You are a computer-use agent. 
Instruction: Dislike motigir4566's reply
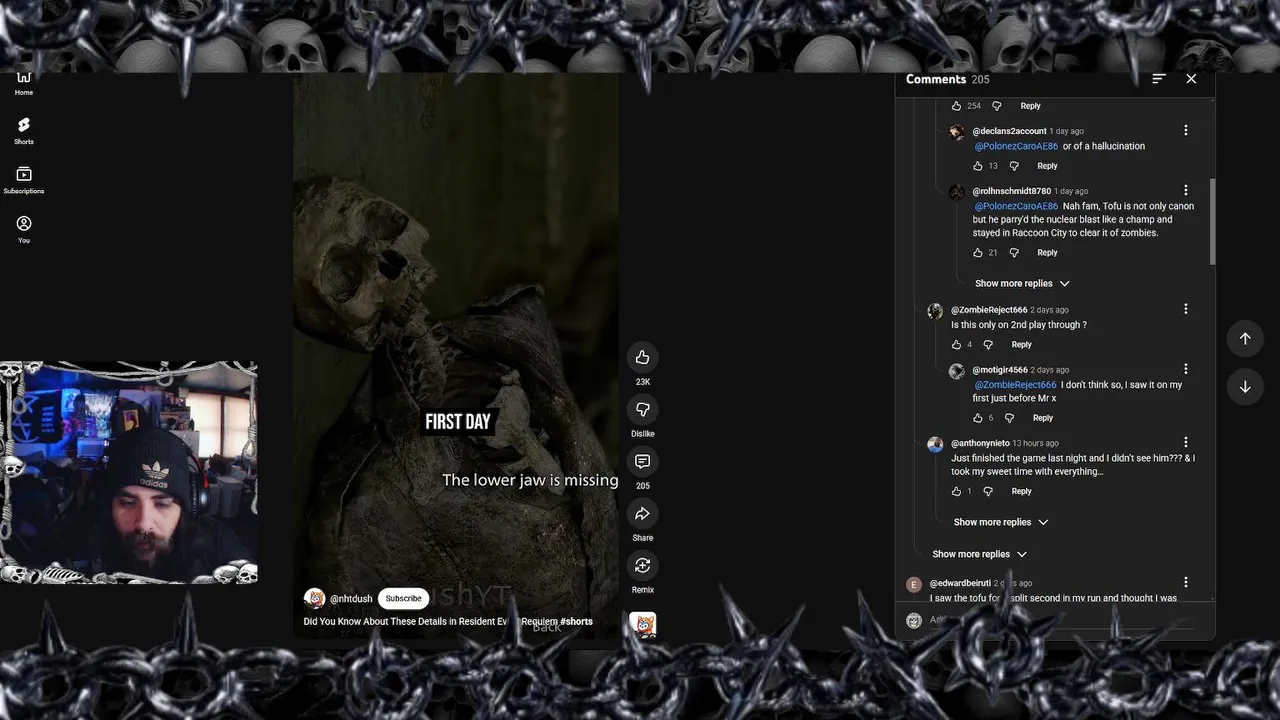tap(1009, 418)
